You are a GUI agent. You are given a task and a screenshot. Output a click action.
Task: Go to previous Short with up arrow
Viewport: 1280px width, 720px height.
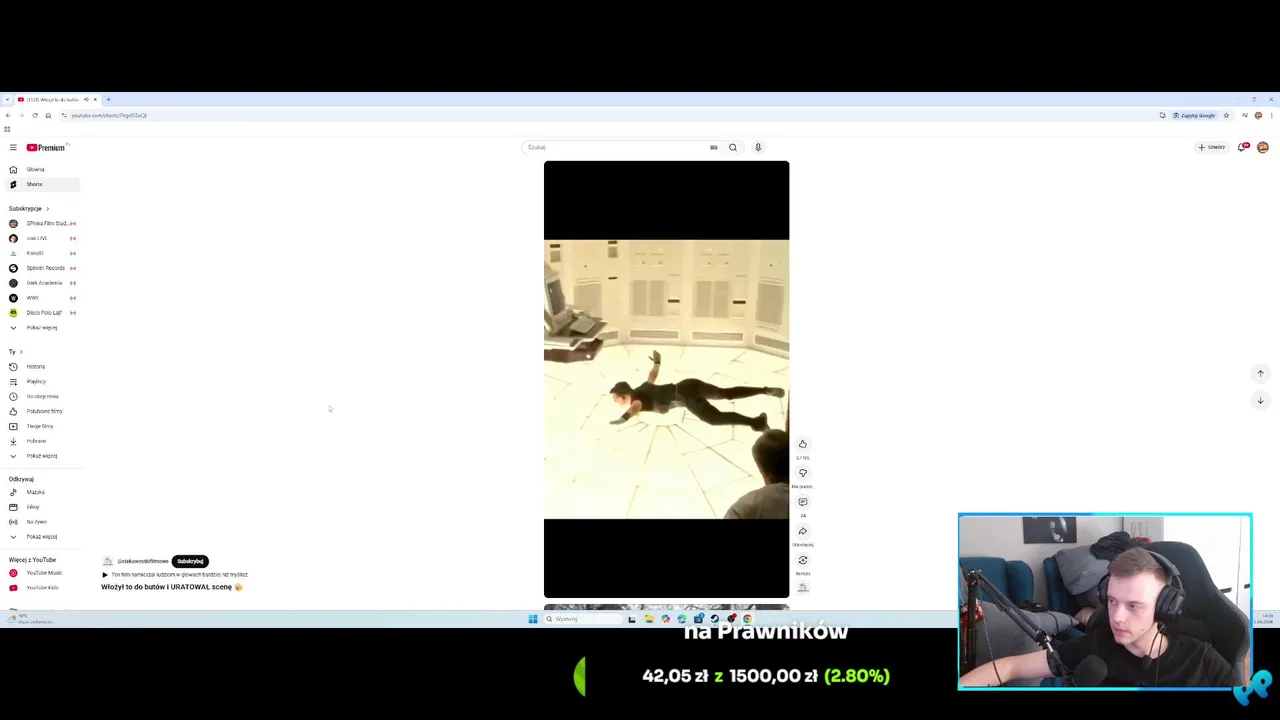click(1260, 373)
